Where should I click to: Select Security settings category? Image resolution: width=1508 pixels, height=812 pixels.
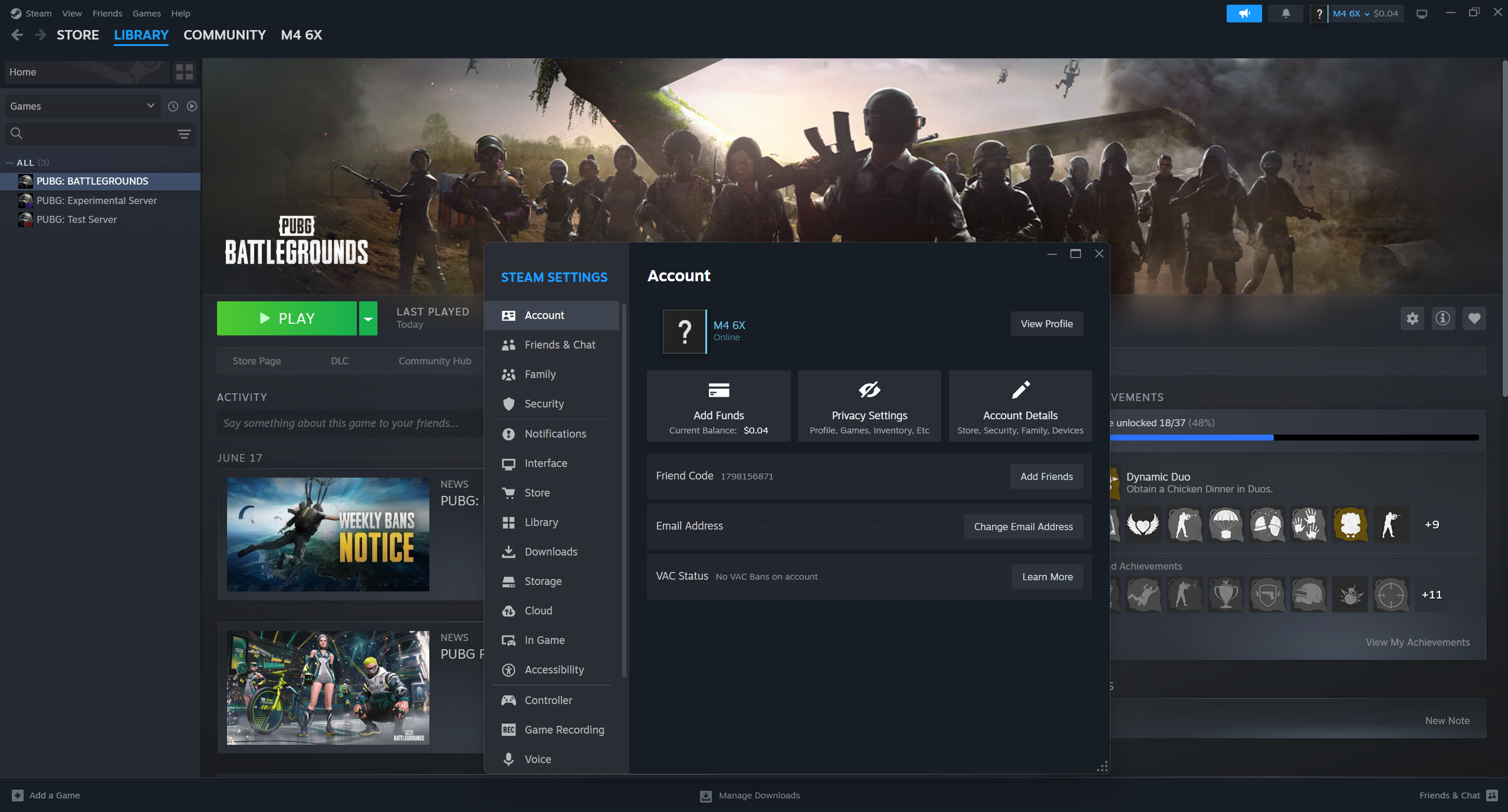(x=551, y=404)
